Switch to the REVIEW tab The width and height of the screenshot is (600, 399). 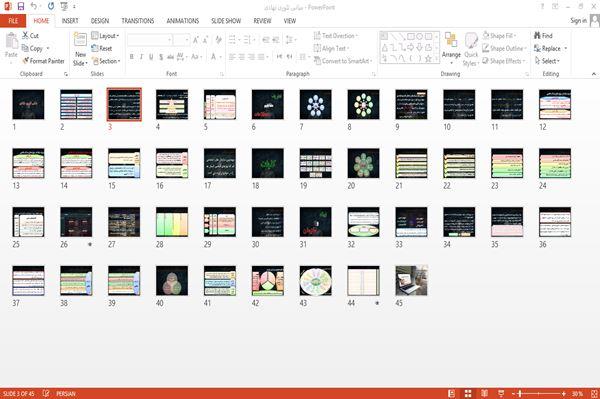[x=262, y=21]
